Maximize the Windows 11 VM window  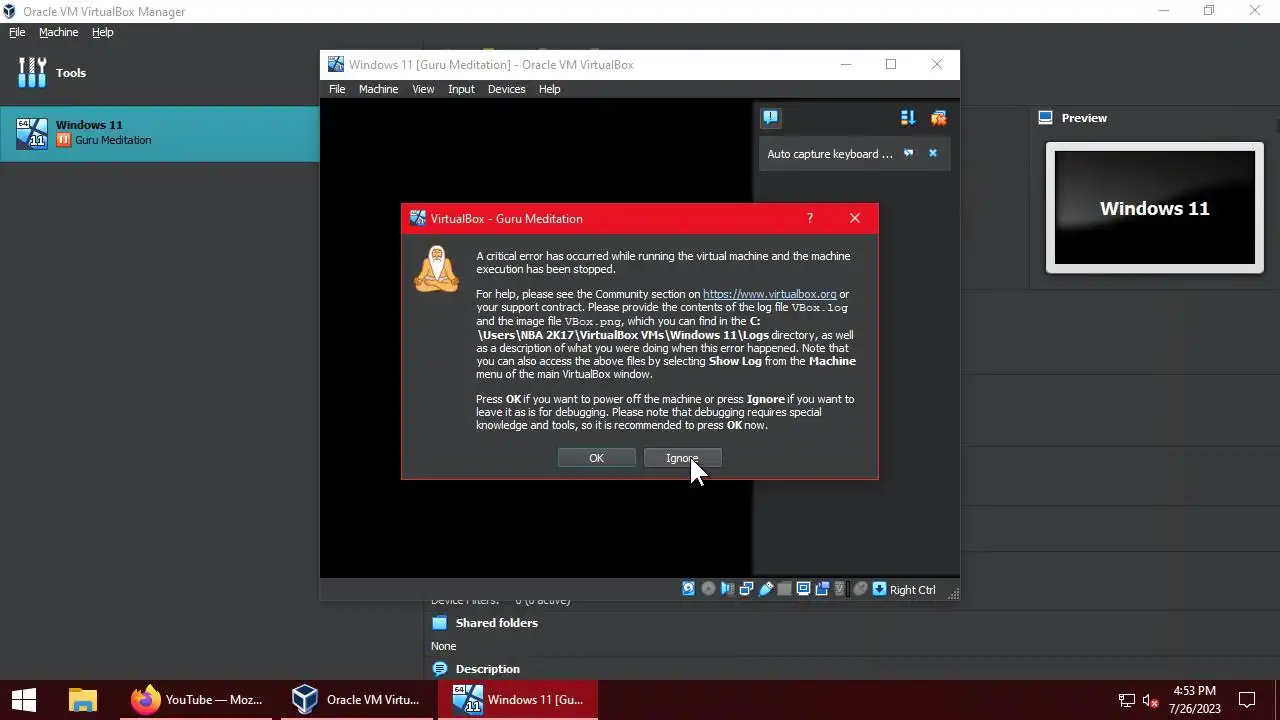891,64
